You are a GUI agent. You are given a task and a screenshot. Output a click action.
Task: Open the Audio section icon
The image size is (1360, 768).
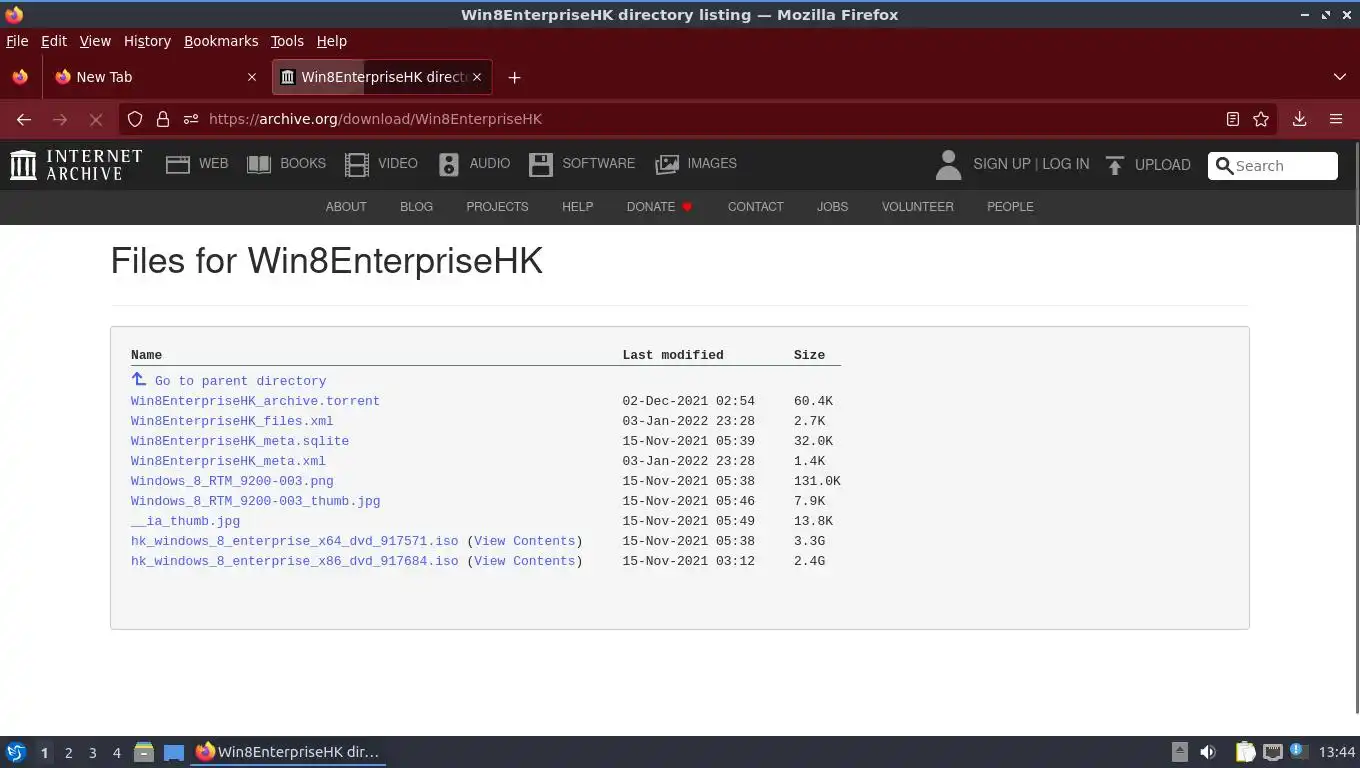[449, 165]
